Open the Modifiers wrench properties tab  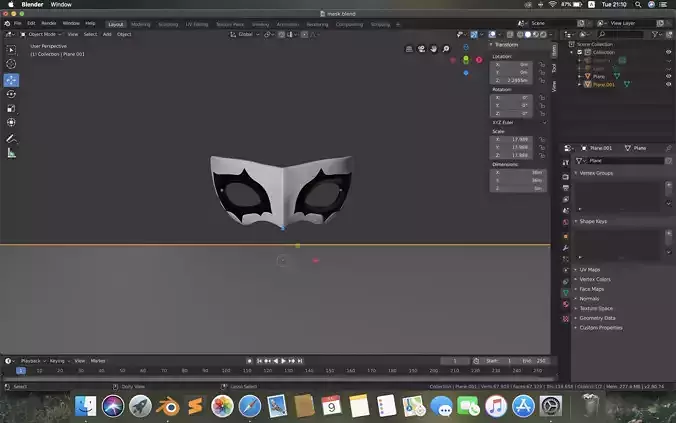(x=566, y=248)
